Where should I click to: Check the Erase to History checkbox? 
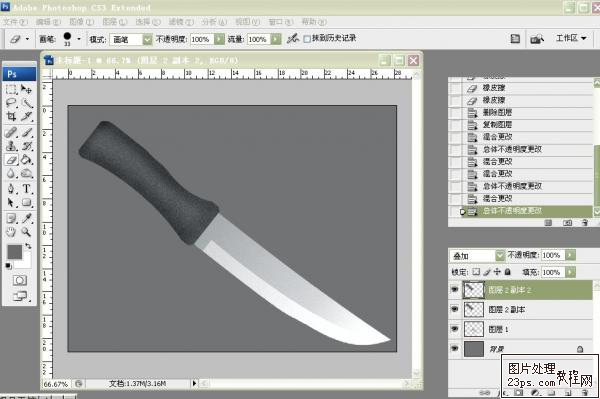coord(307,39)
